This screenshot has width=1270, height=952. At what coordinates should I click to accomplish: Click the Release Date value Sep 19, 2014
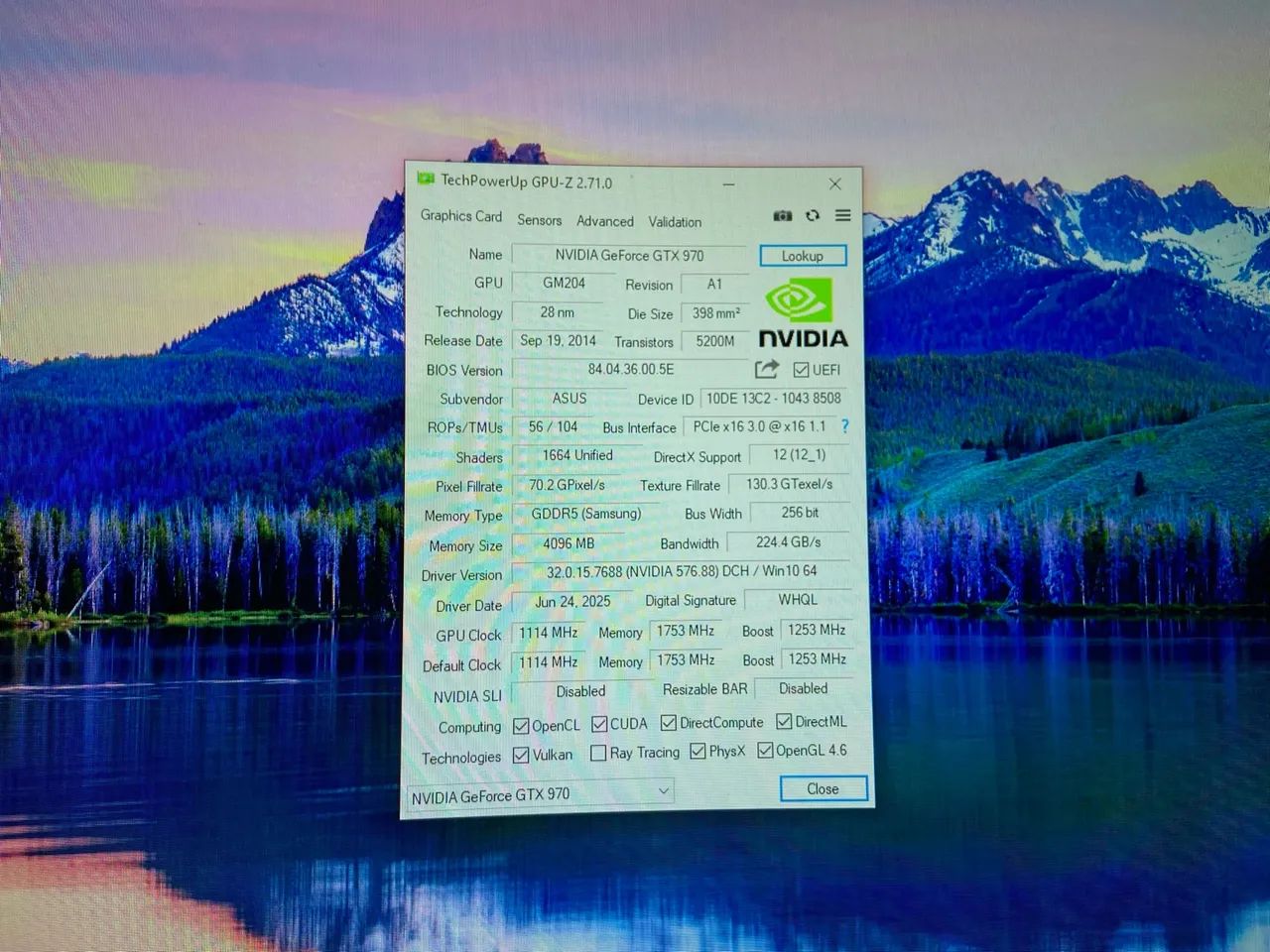point(559,340)
